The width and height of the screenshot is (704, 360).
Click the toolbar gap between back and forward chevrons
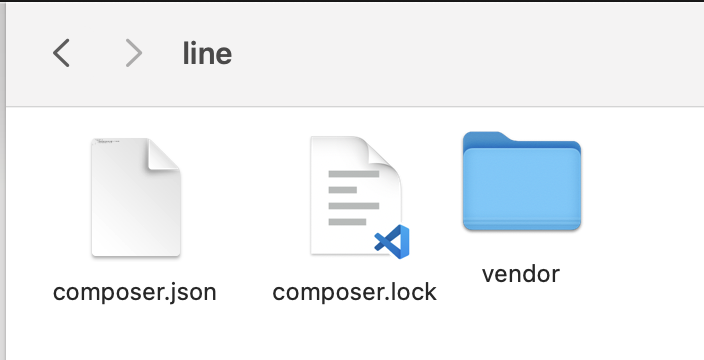(97, 53)
